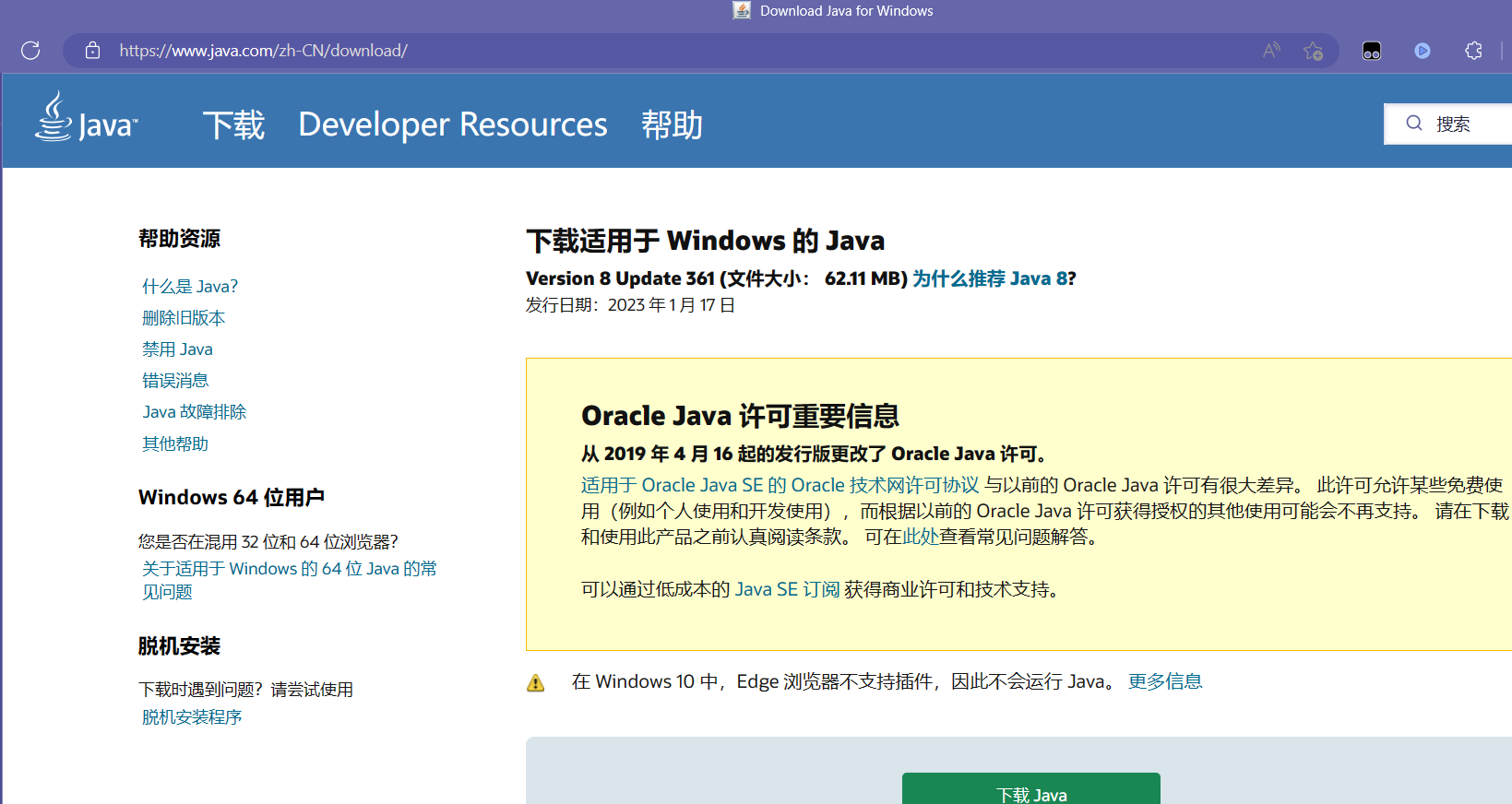Open the 64 位 Java 常见问题 link
Viewport: 1512px width, 804px height.
tap(290, 580)
